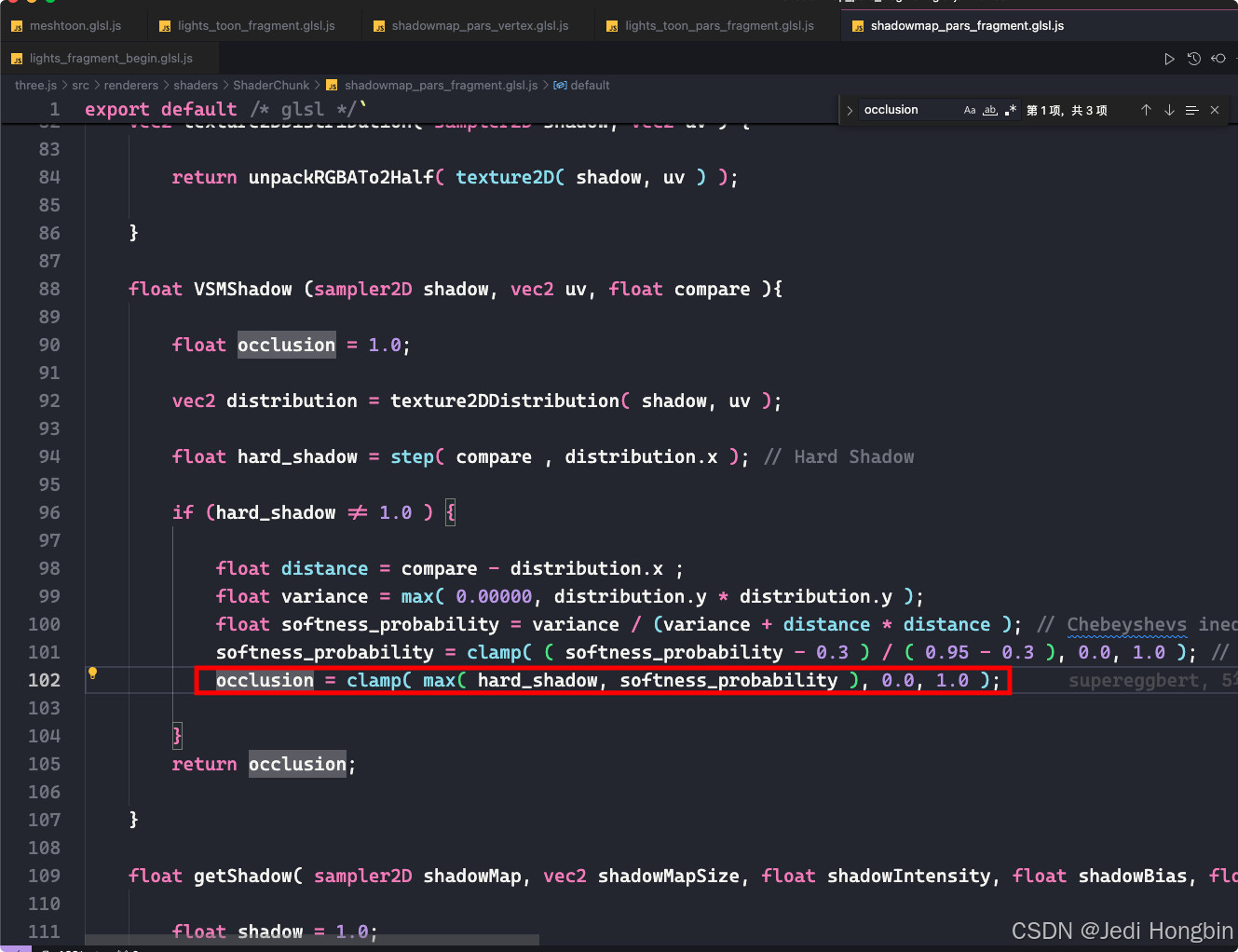Click '// Hard Shadow' comment text
1238x952 pixels.
[x=839, y=456]
